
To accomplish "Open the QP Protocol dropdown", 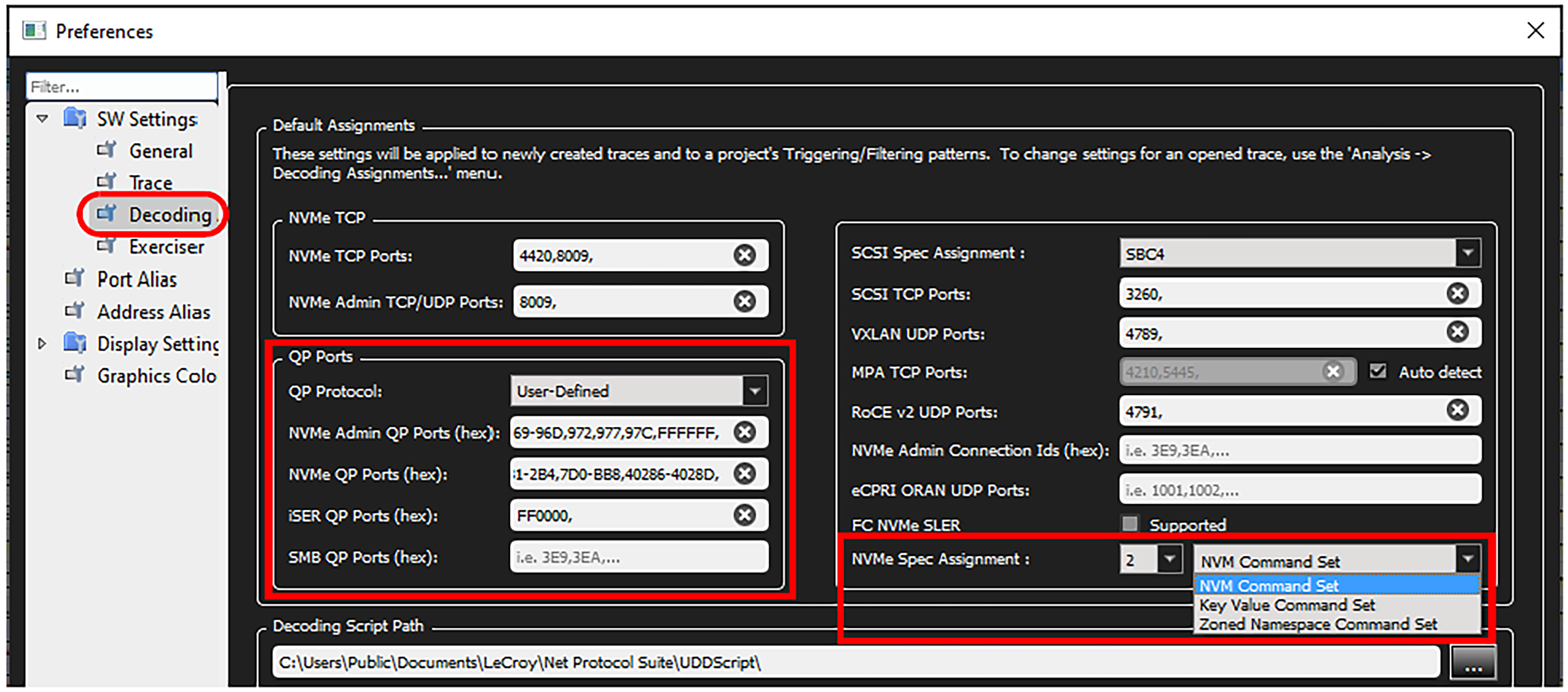I will 755,391.
